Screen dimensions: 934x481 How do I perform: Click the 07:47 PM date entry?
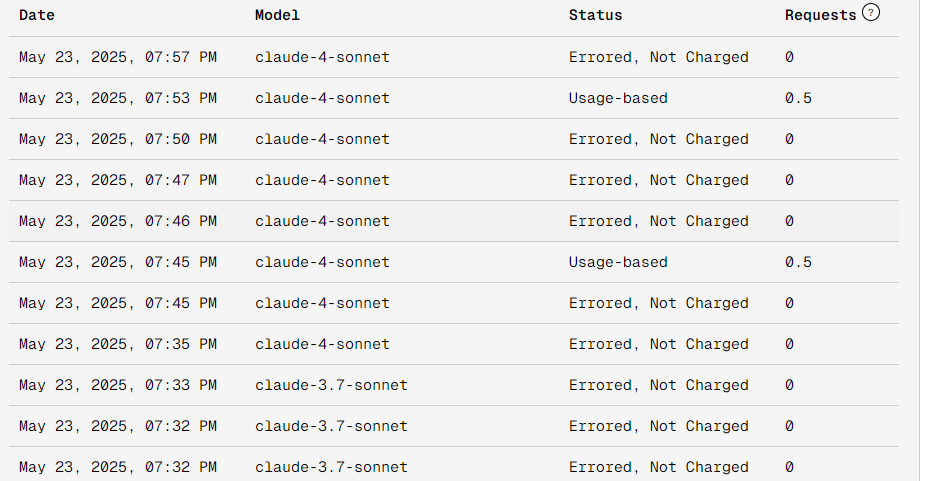(117, 180)
